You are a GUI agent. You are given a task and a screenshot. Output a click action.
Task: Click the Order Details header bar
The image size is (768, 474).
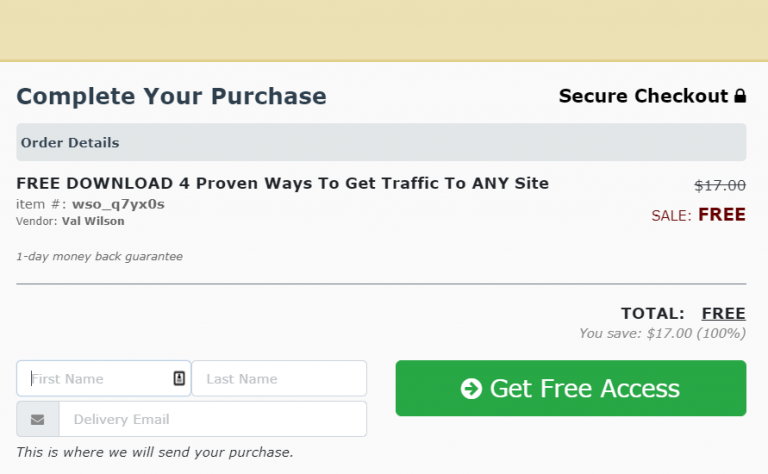(381, 142)
